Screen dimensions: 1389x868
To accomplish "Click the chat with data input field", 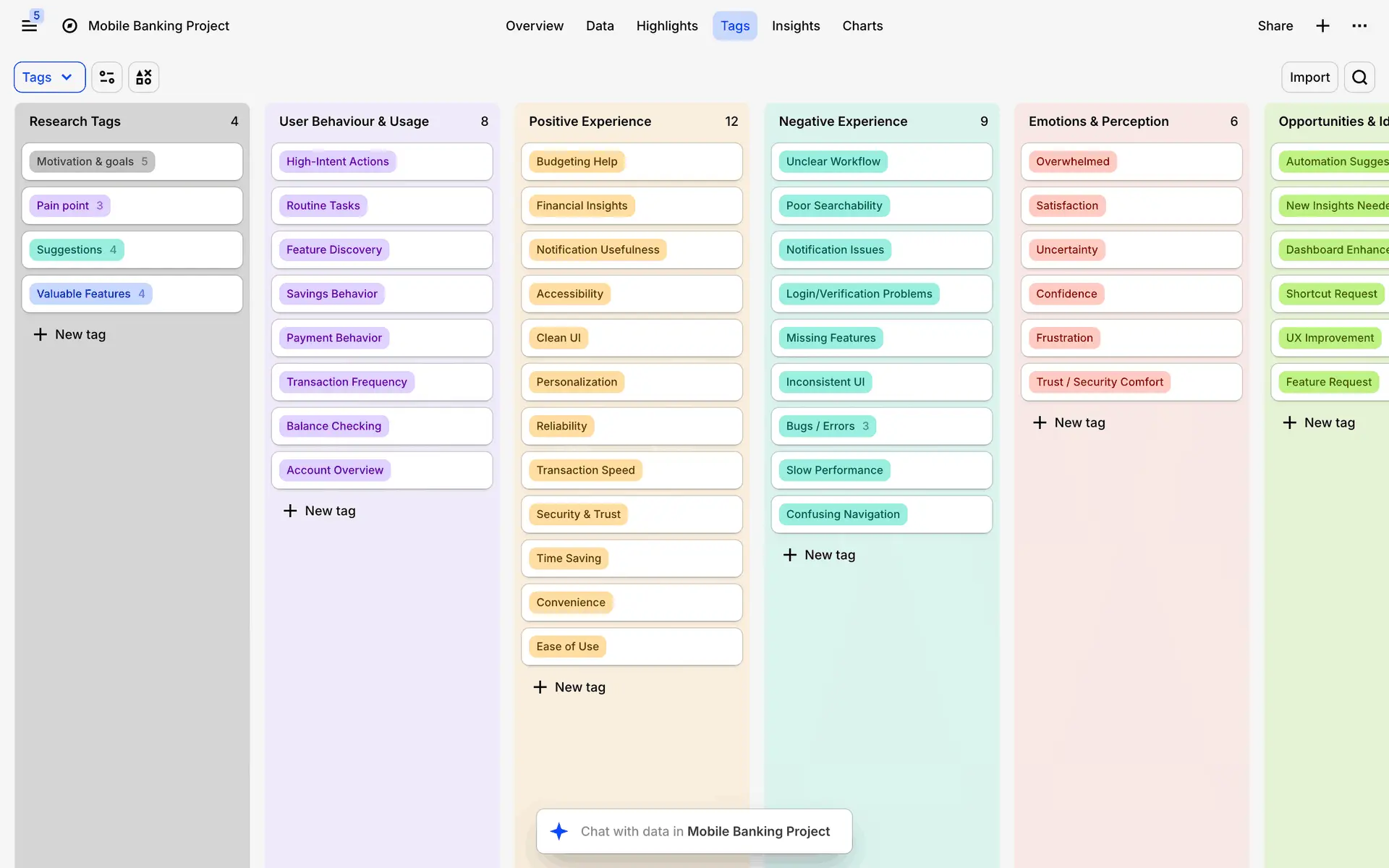I will coord(705,831).
